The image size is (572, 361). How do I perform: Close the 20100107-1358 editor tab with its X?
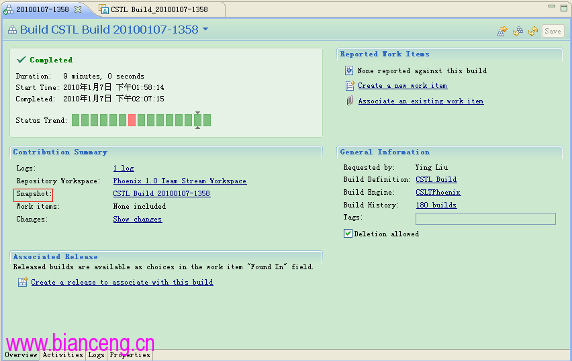click(x=77, y=9)
